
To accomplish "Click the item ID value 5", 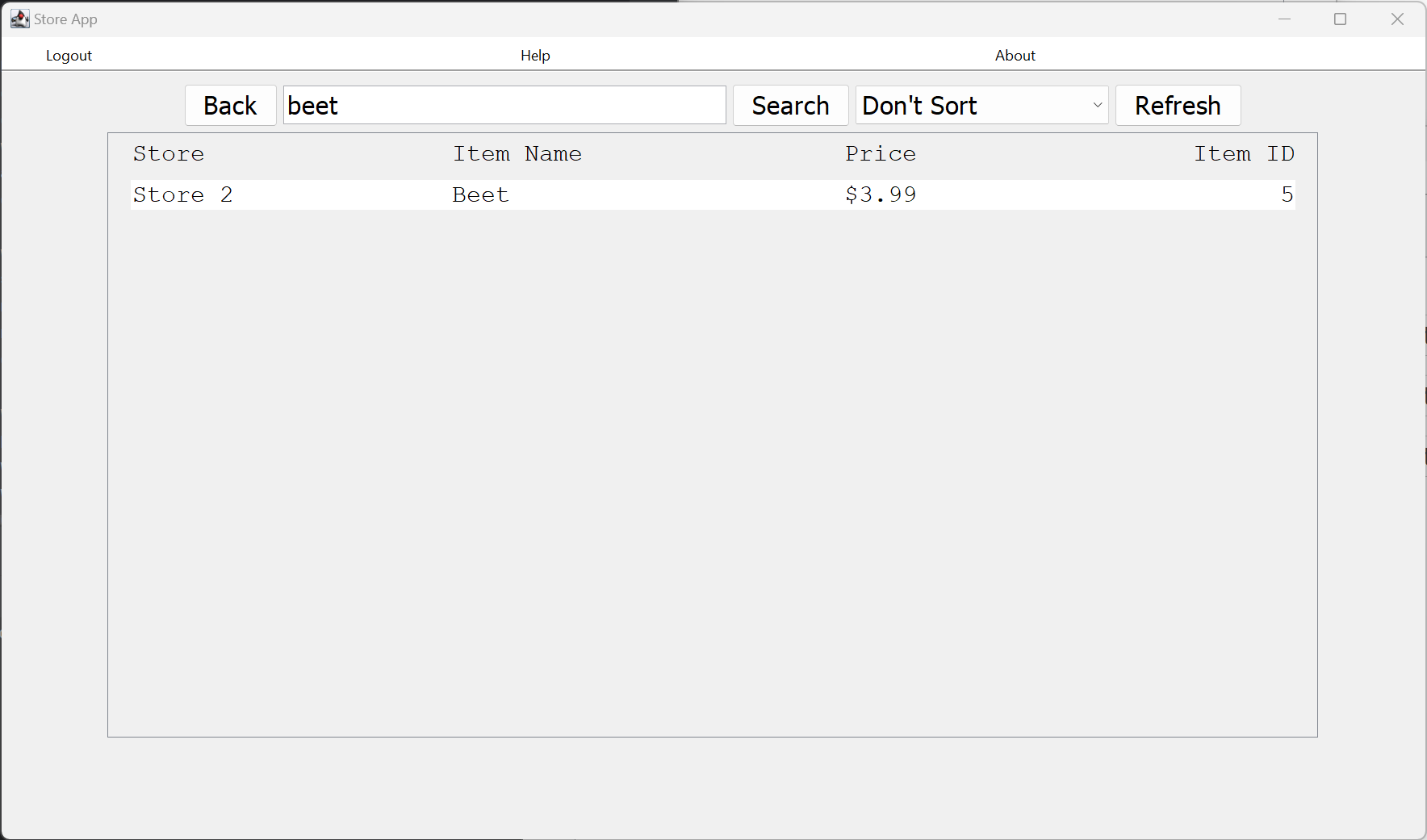I will point(1287,194).
